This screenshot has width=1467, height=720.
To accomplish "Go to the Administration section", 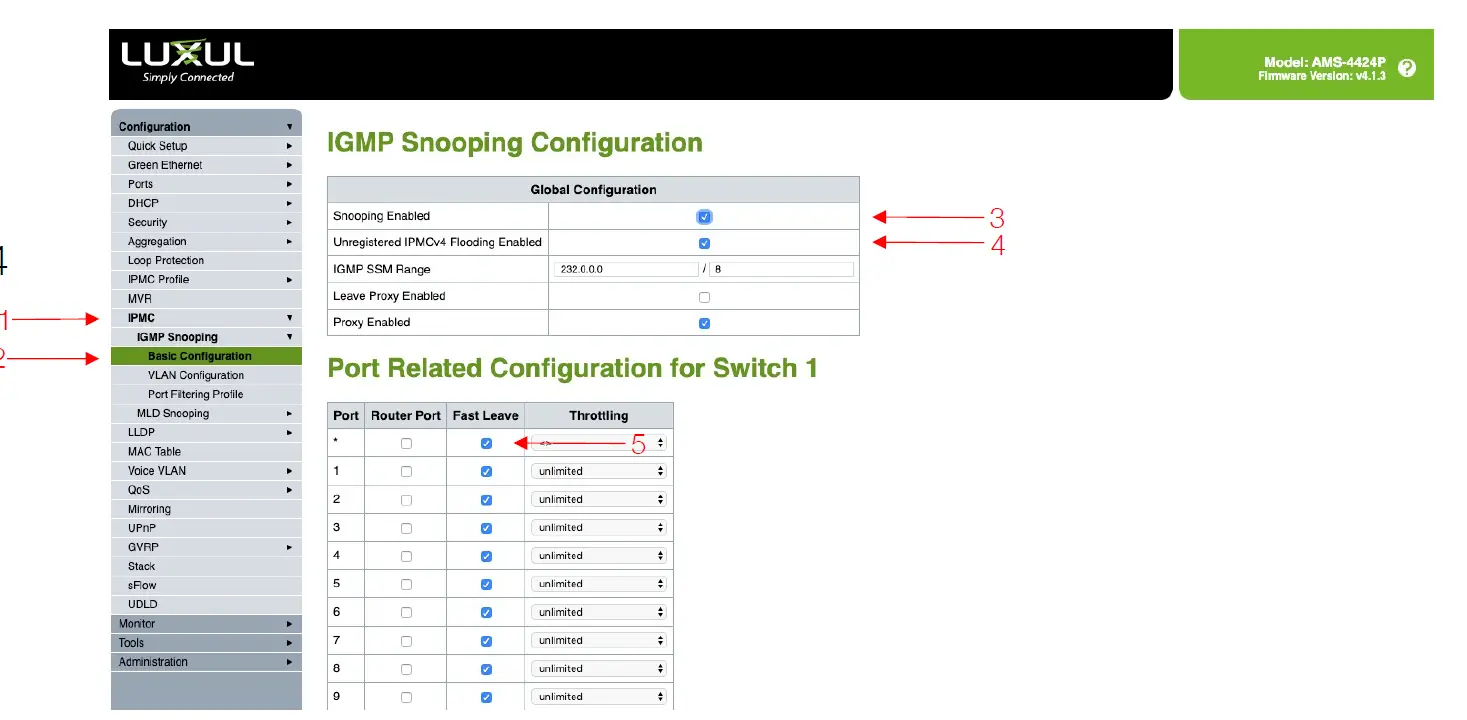I will coord(206,661).
